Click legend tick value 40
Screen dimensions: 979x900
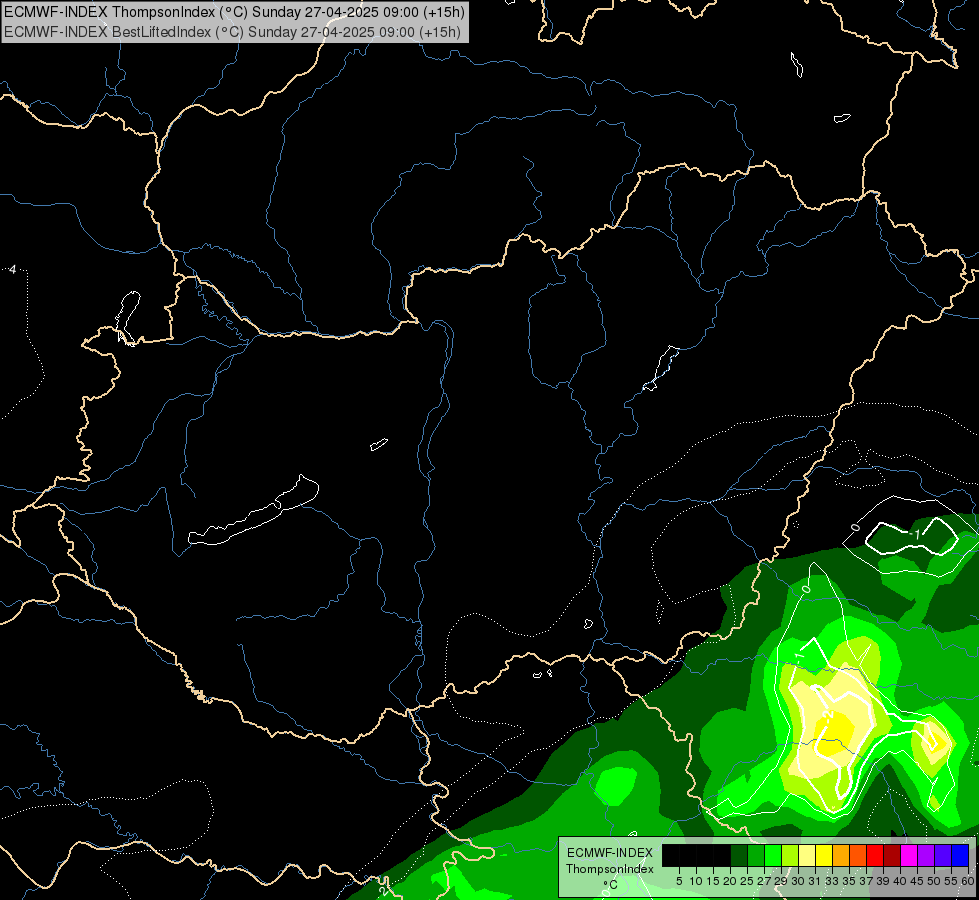click(x=900, y=881)
